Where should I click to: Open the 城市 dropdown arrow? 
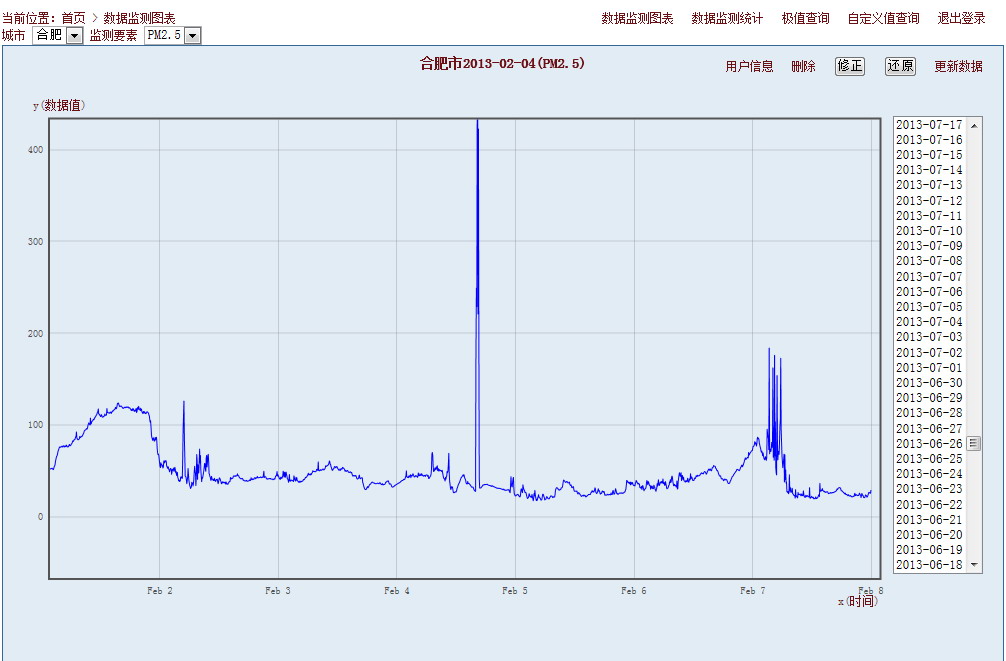coord(74,35)
